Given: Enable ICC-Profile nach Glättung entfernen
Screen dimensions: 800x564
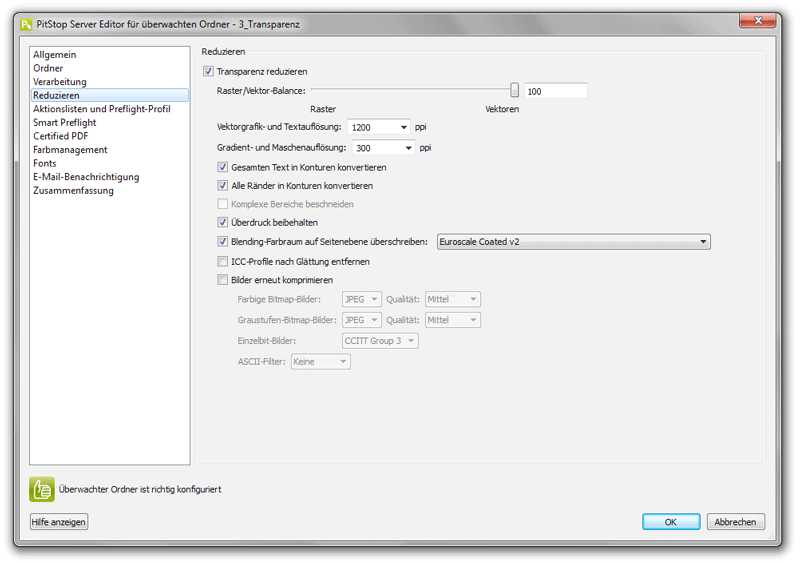Looking at the screenshot, I should (x=222, y=262).
